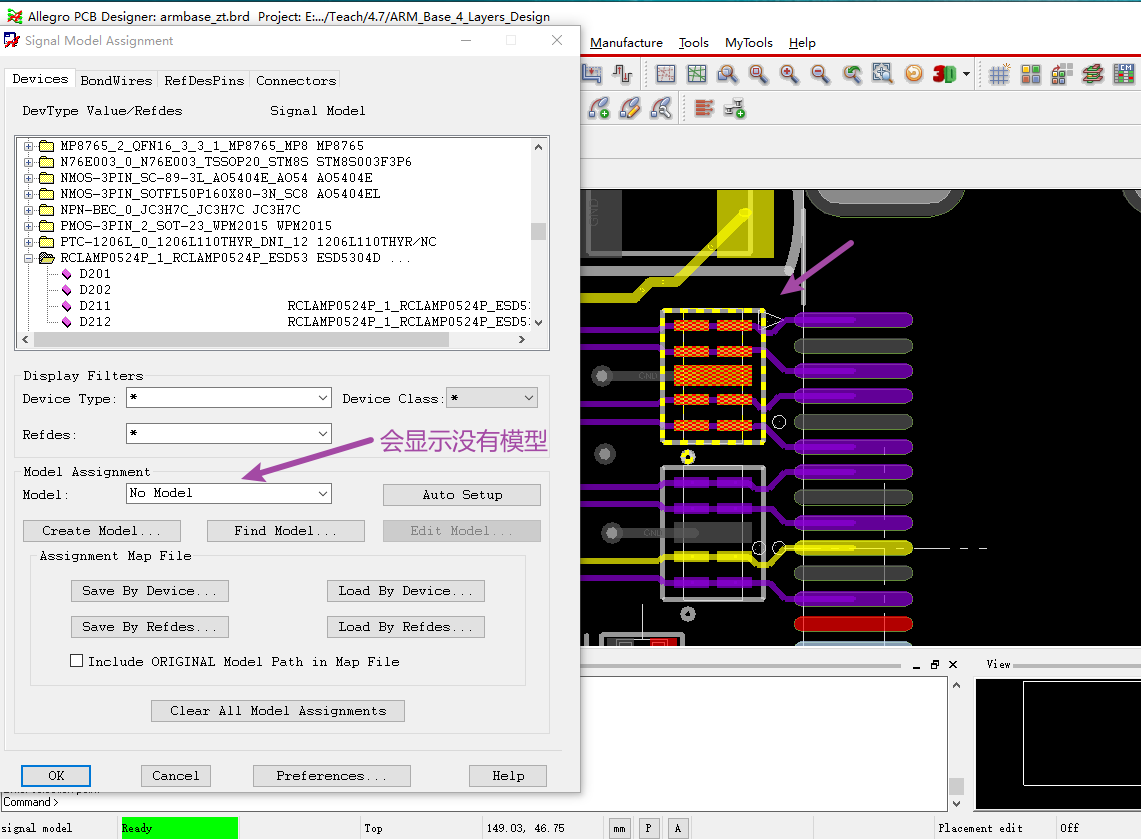Open the Device Class filter dropdown
This screenshot has width=1141, height=839.
pyautogui.click(x=528, y=398)
